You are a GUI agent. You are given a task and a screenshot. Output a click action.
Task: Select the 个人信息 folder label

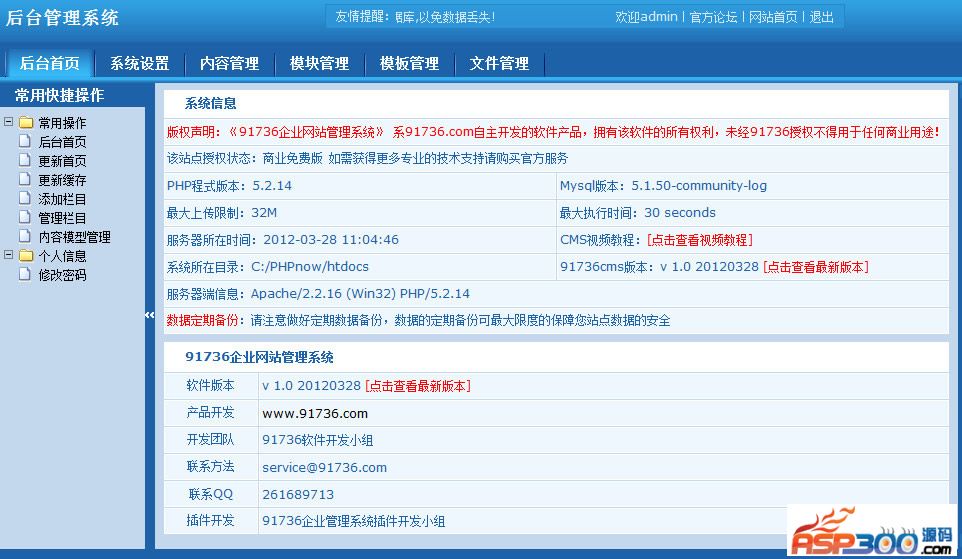[62, 256]
